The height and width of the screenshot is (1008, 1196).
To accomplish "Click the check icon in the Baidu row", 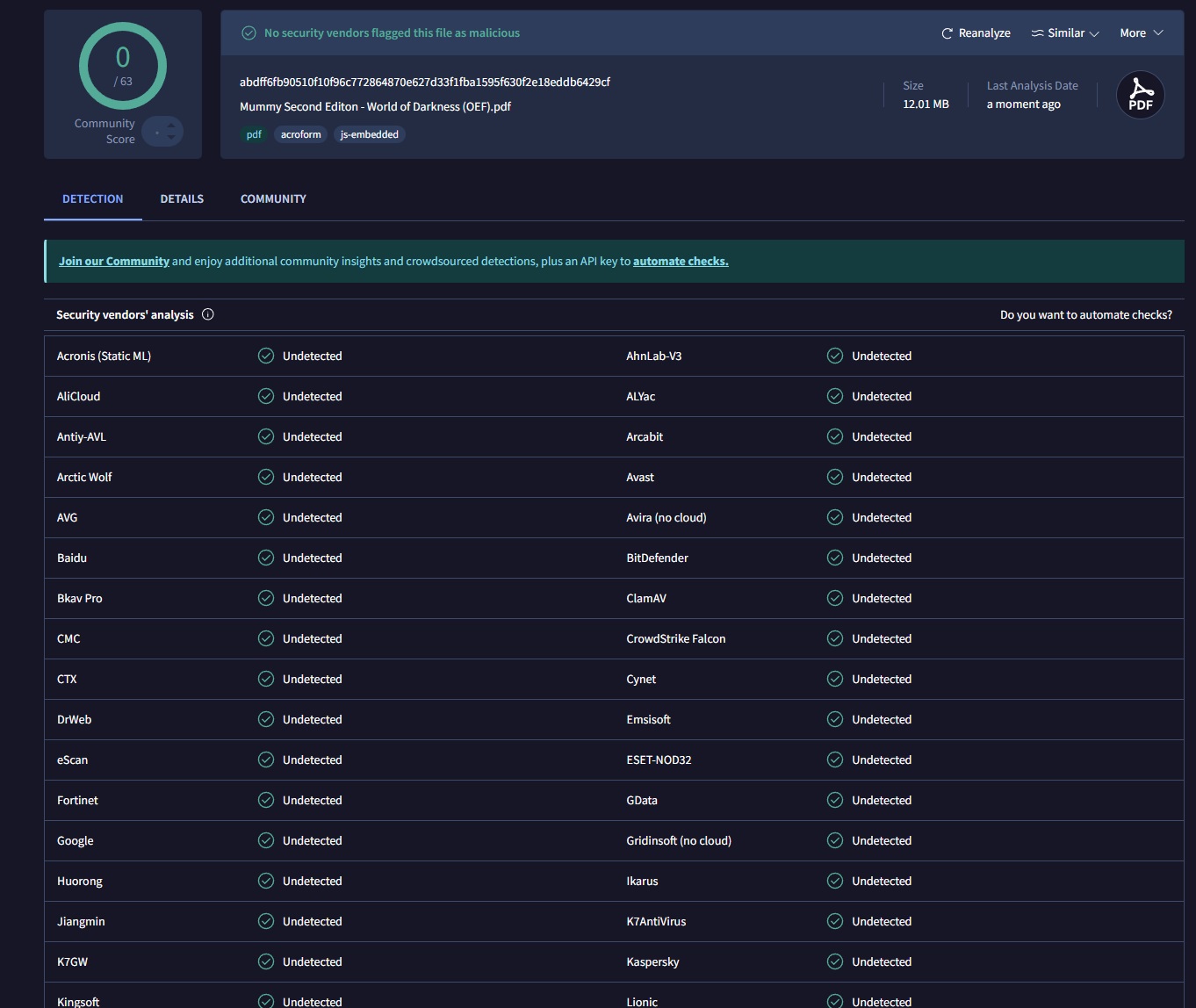I will click(x=266, y=558).
